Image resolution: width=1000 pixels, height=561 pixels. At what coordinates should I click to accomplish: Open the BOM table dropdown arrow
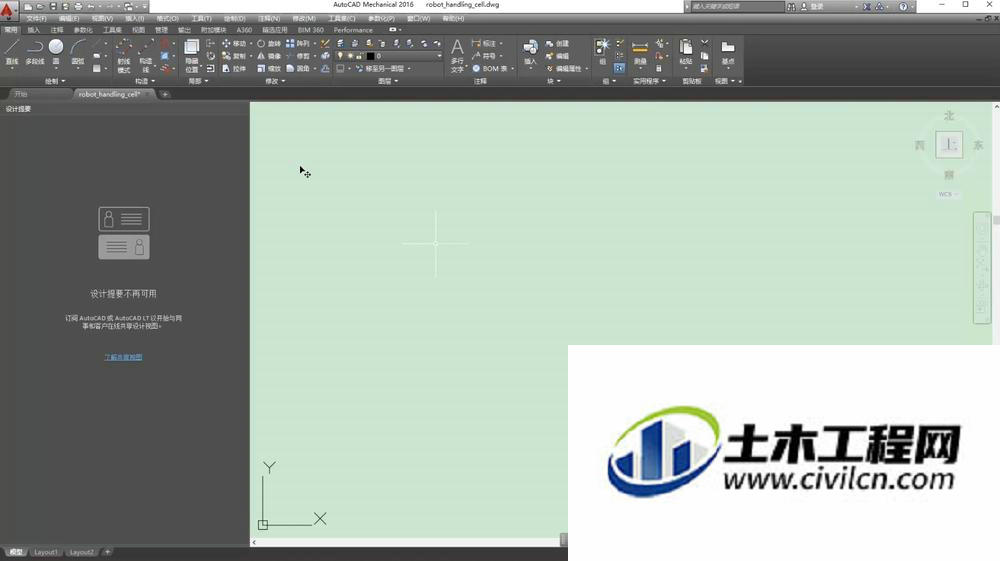[x=512, y=68]
